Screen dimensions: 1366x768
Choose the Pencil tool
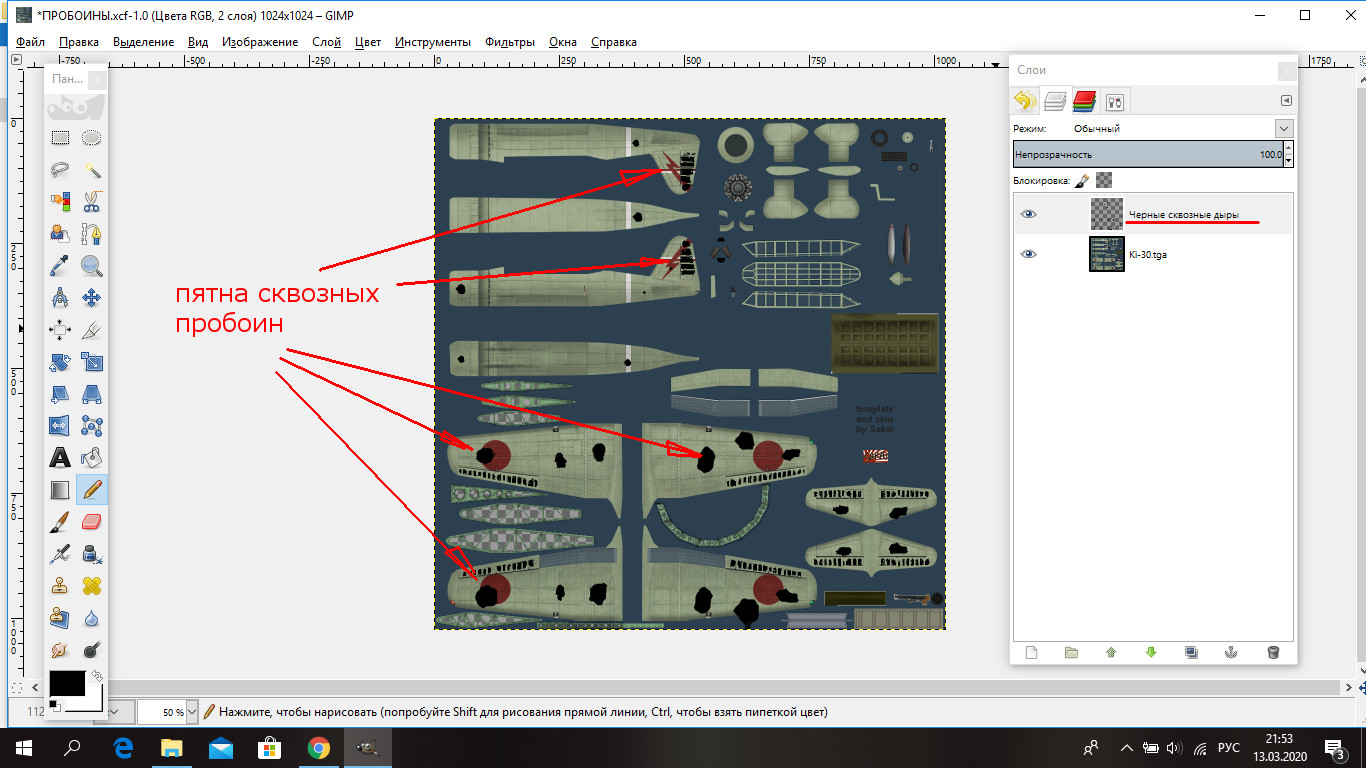point(92,490)
